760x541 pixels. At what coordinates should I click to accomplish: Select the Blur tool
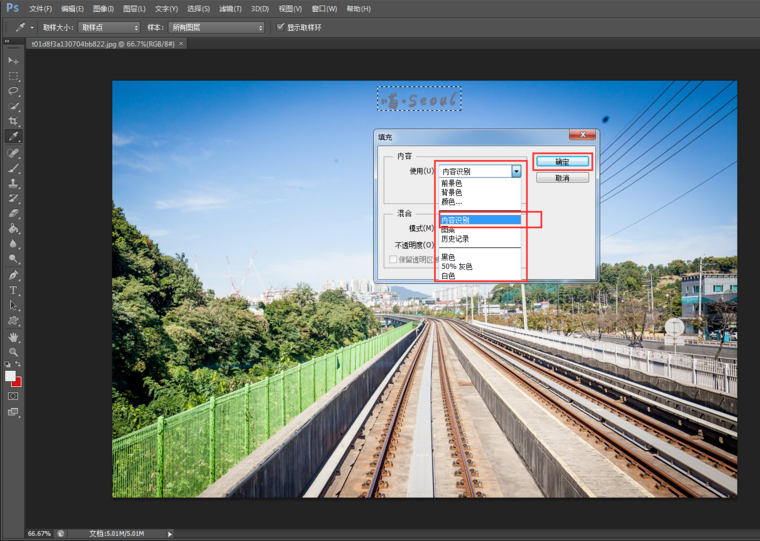(x=13, y=243)
